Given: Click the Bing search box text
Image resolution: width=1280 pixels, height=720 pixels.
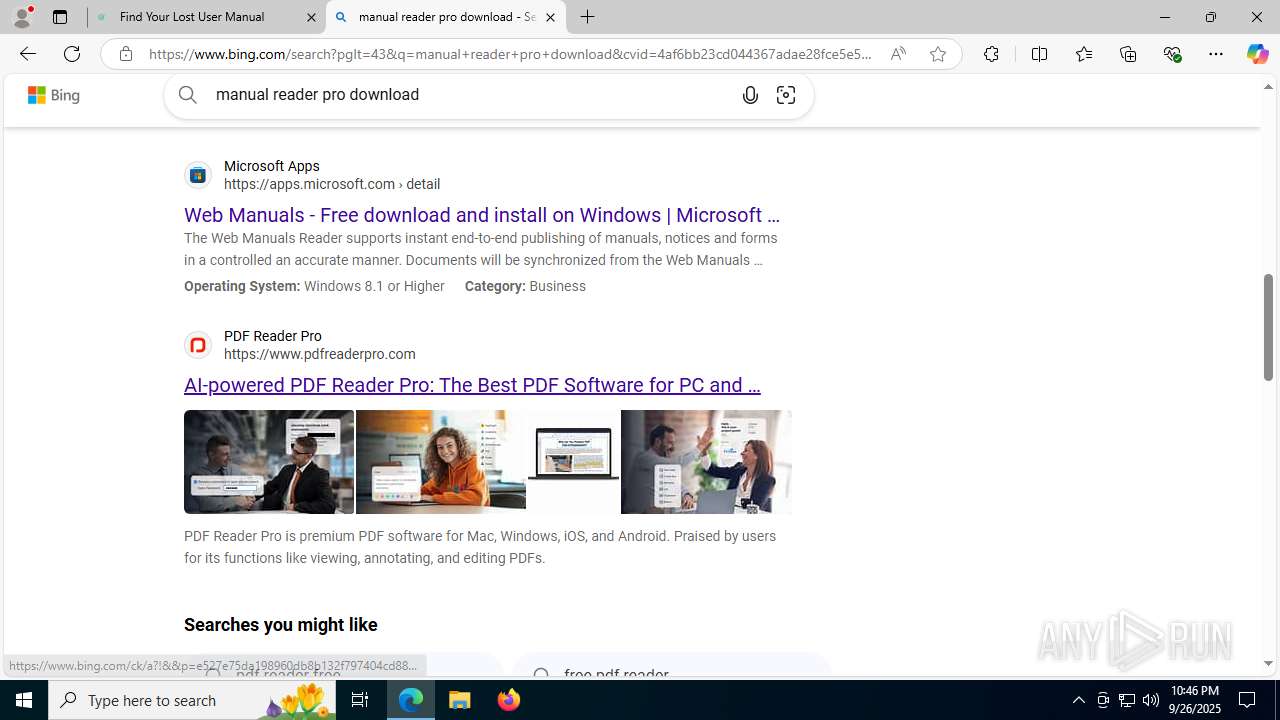Looking at the screenshot, I should click(318, 95).
